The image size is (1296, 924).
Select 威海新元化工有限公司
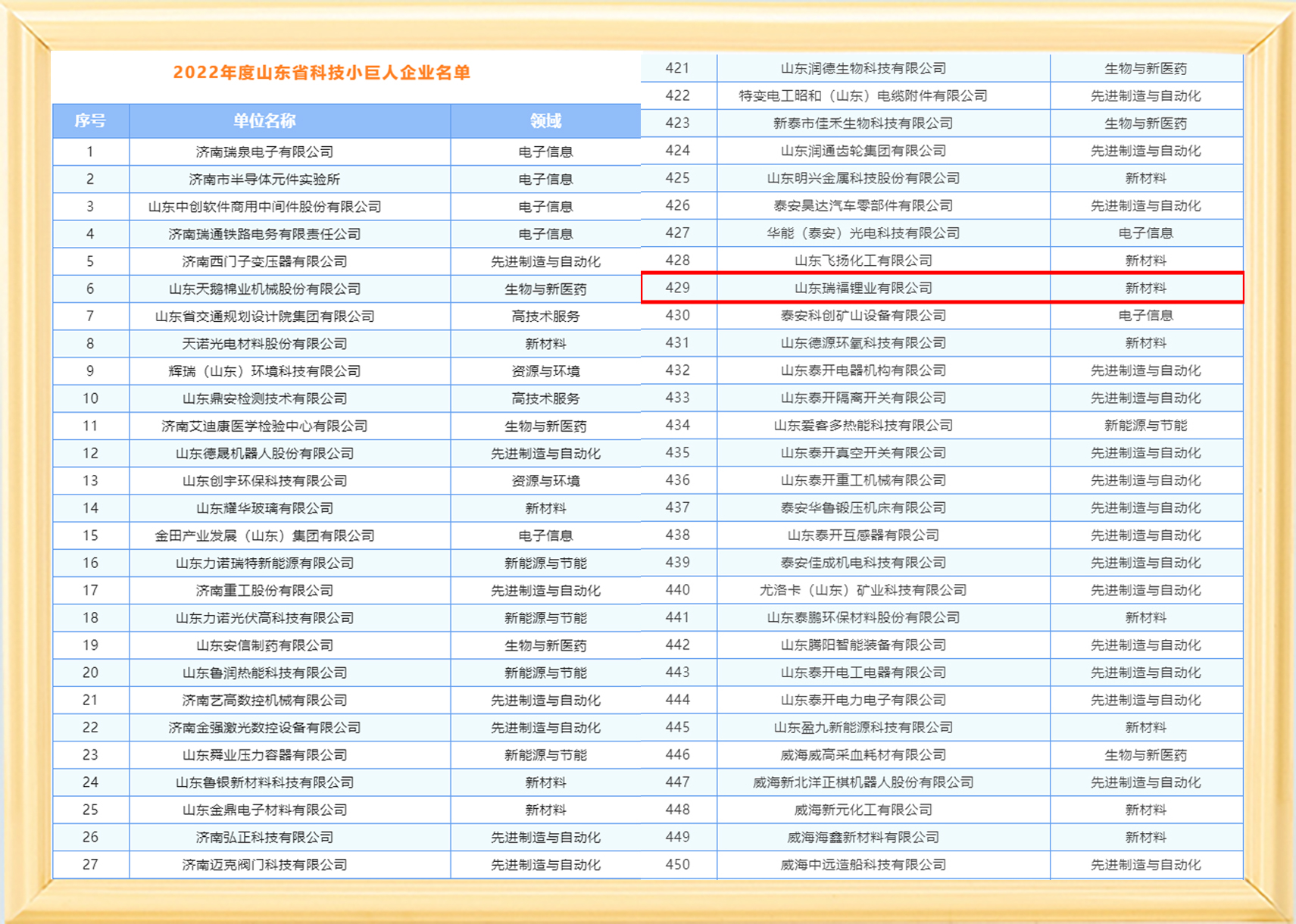pos(863,810)
